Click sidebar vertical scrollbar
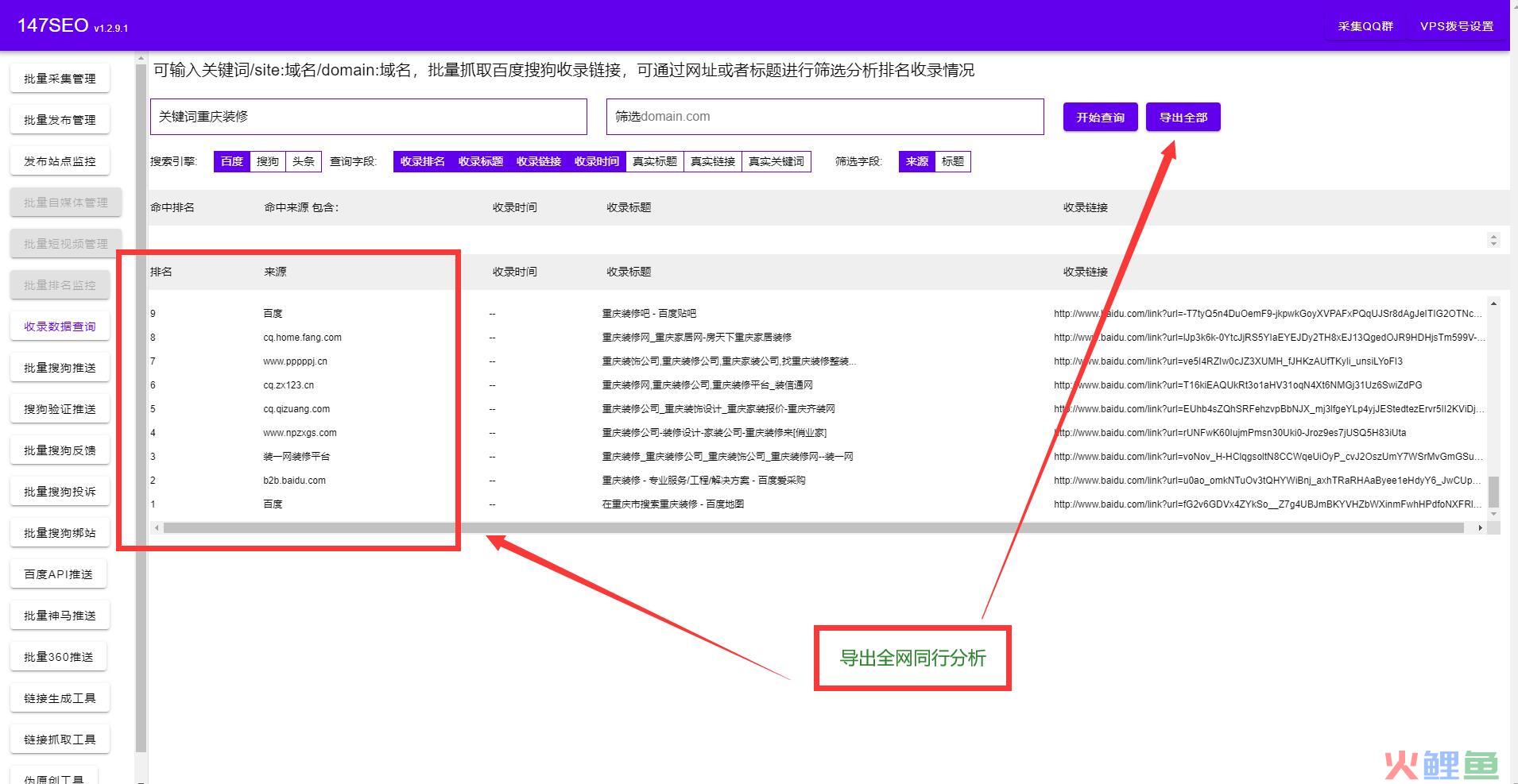The height and width of the screenshot is (784, 1518). (x=141, y=409)
